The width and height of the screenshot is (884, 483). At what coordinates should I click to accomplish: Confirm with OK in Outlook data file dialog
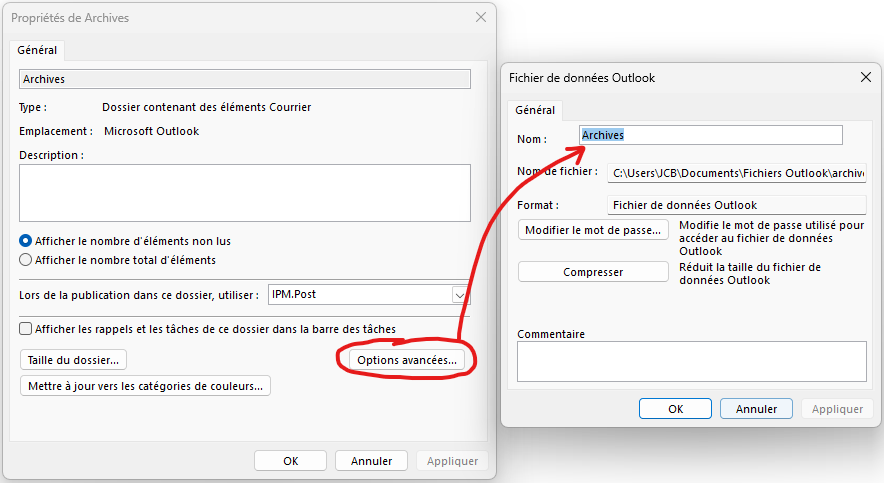pos(675,409)
